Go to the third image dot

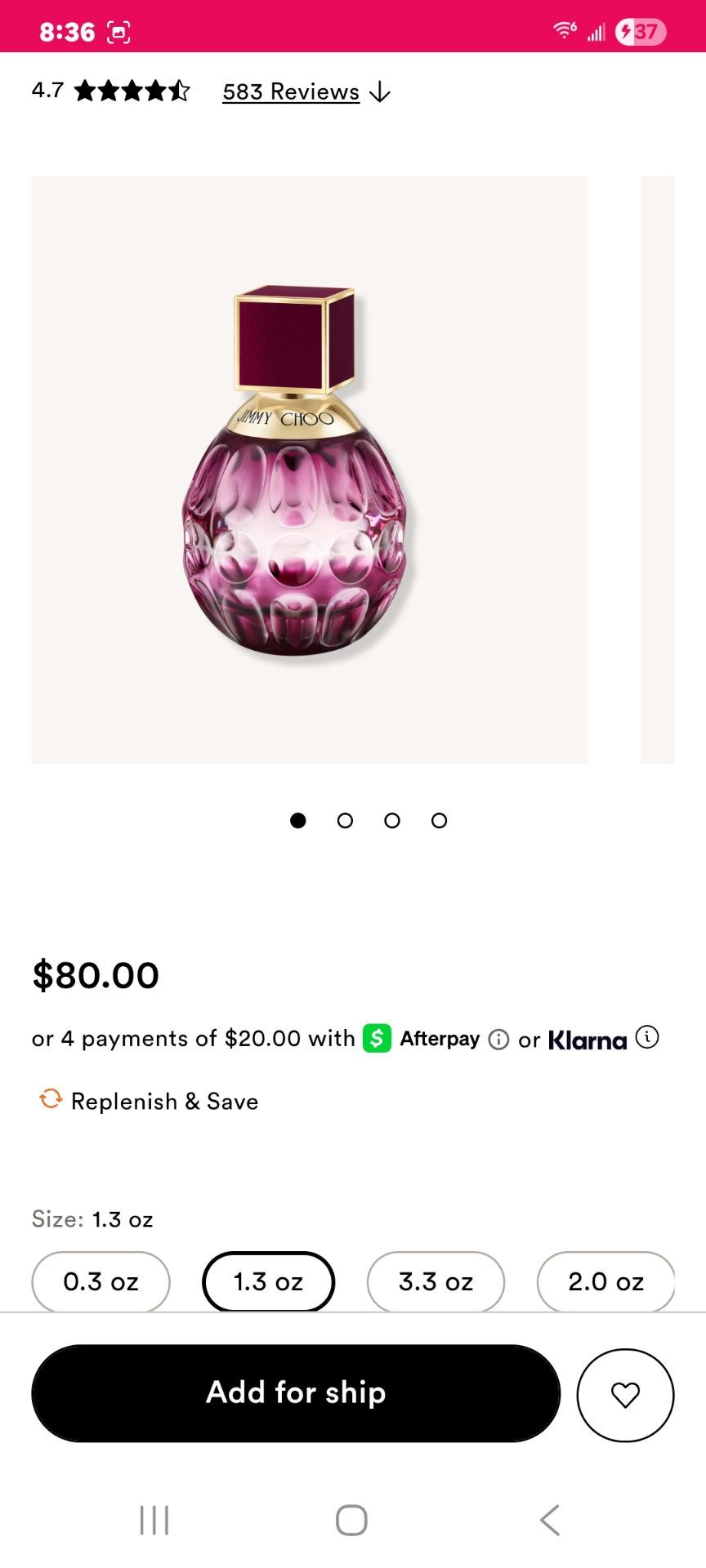(392, 820)
